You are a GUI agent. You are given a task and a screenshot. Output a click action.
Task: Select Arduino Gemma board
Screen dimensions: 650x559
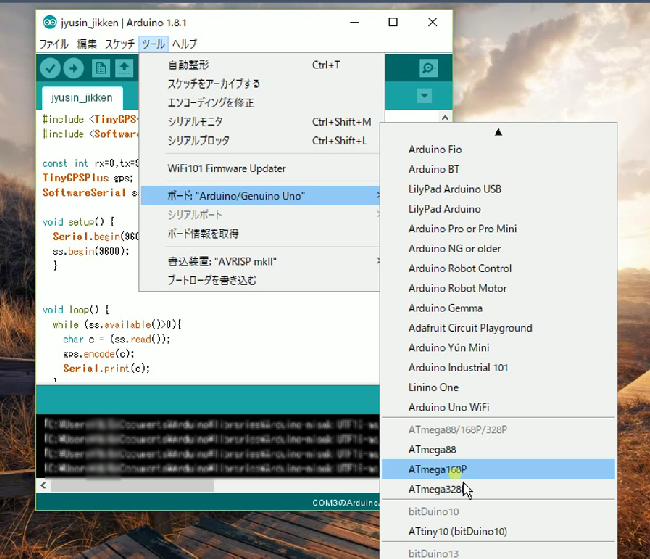click(498, 308)
